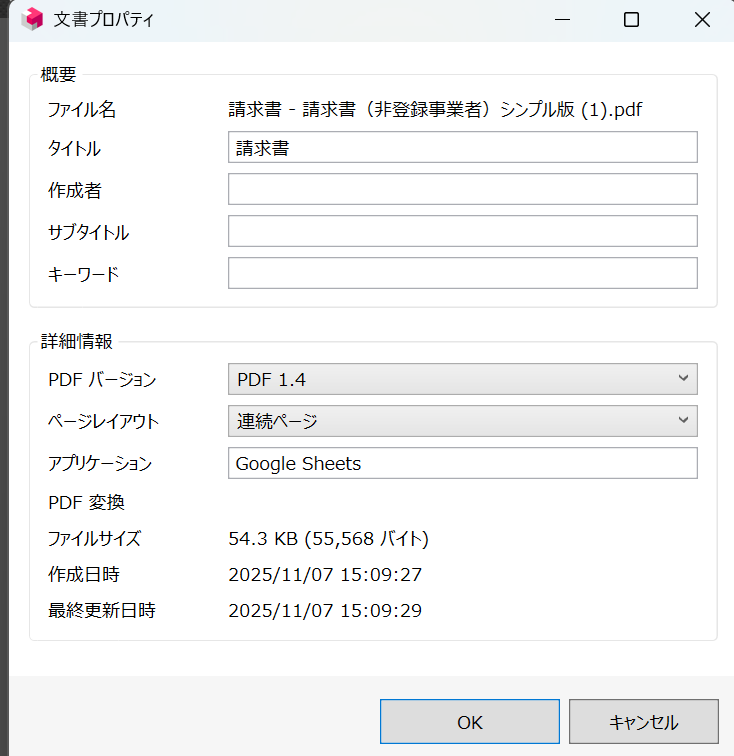
Task: Close the 文書プロパティ dialog with X
Action: point(702,20)
